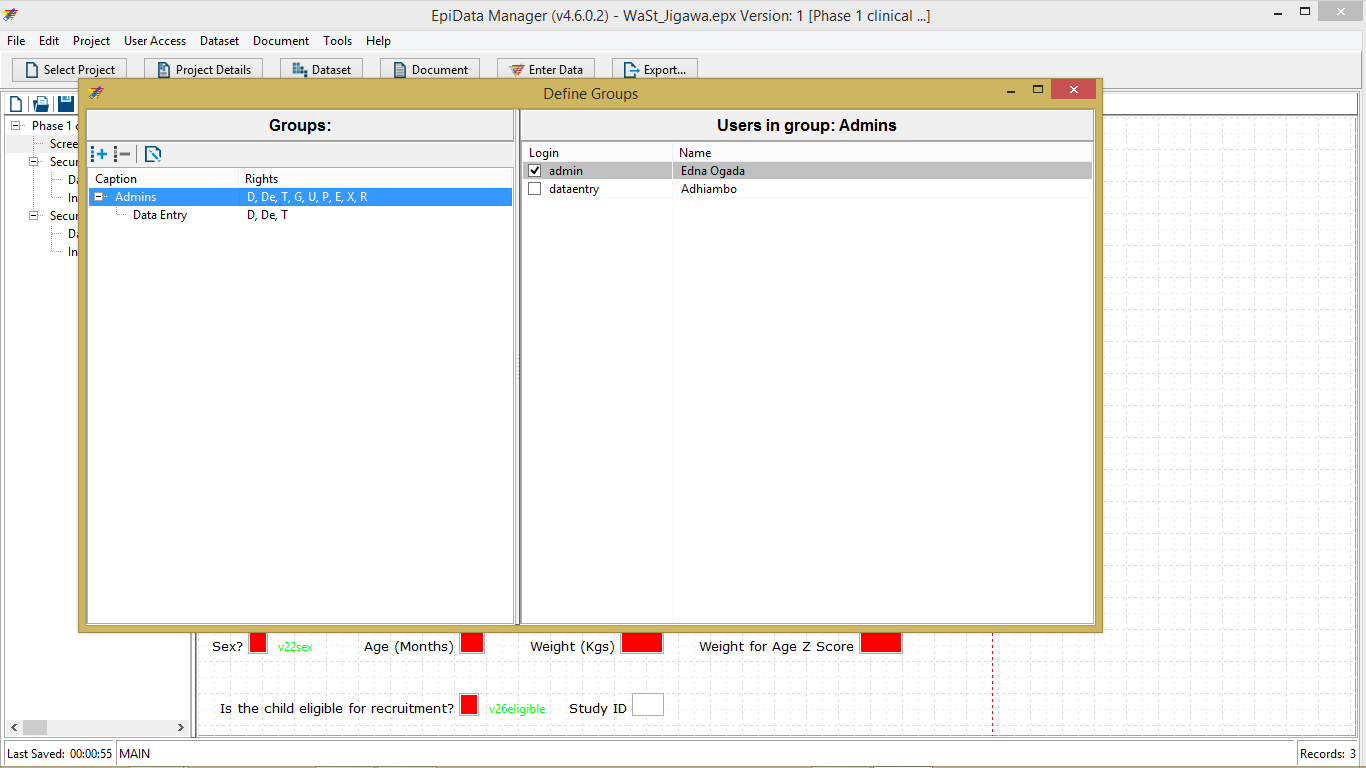1366x768 pixels.
Task: Collapse the Admins group node
Action: click(x=100, y=197)
